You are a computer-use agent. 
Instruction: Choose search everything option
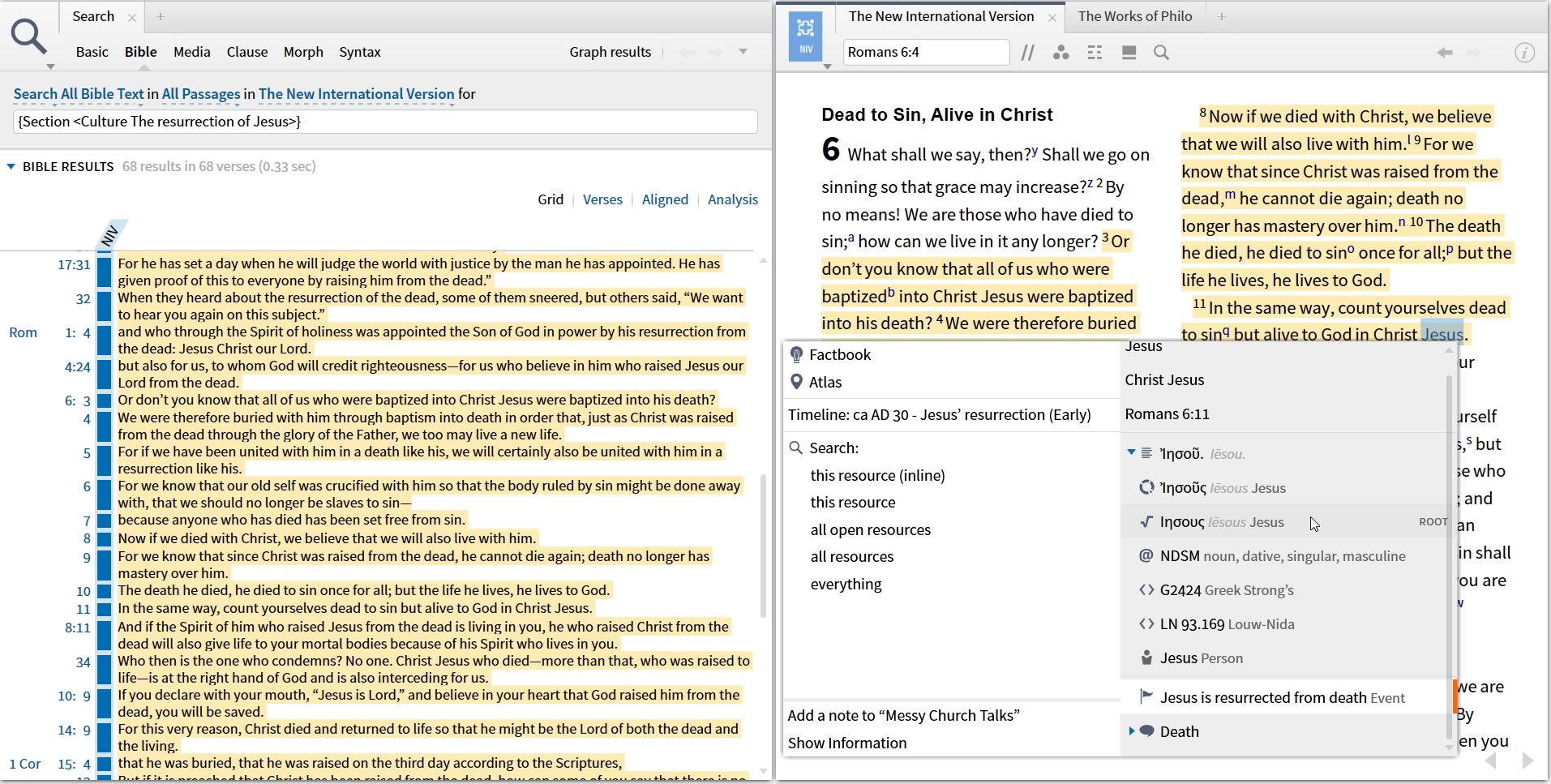click(846, 584)
